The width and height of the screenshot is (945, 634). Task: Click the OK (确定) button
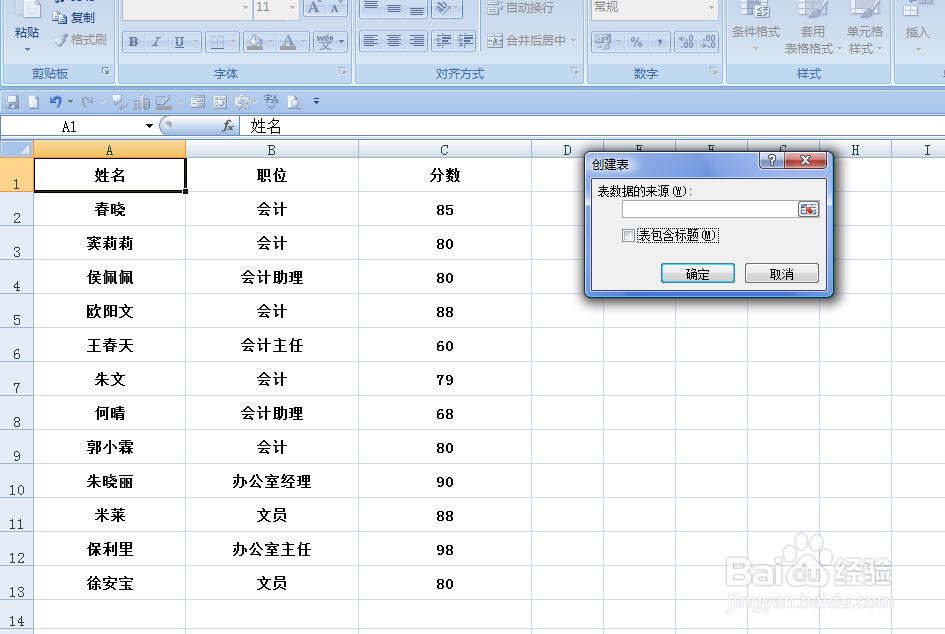(x=697, y=274)
